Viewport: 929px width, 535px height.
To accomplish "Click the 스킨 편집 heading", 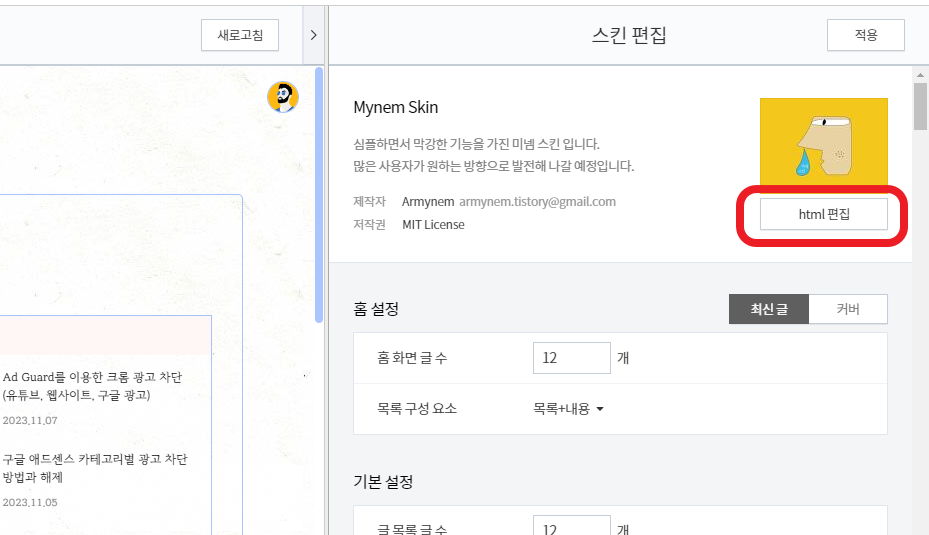I will [629, 35].
